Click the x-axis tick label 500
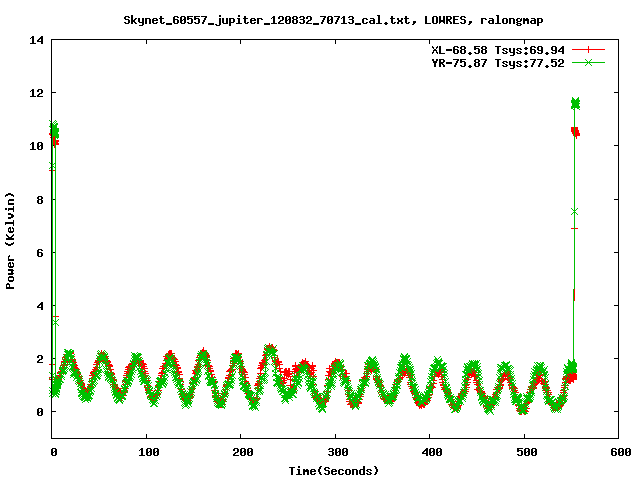Image resolution: width=640 pixels, height=480 pixels. [x=526, y=452]
